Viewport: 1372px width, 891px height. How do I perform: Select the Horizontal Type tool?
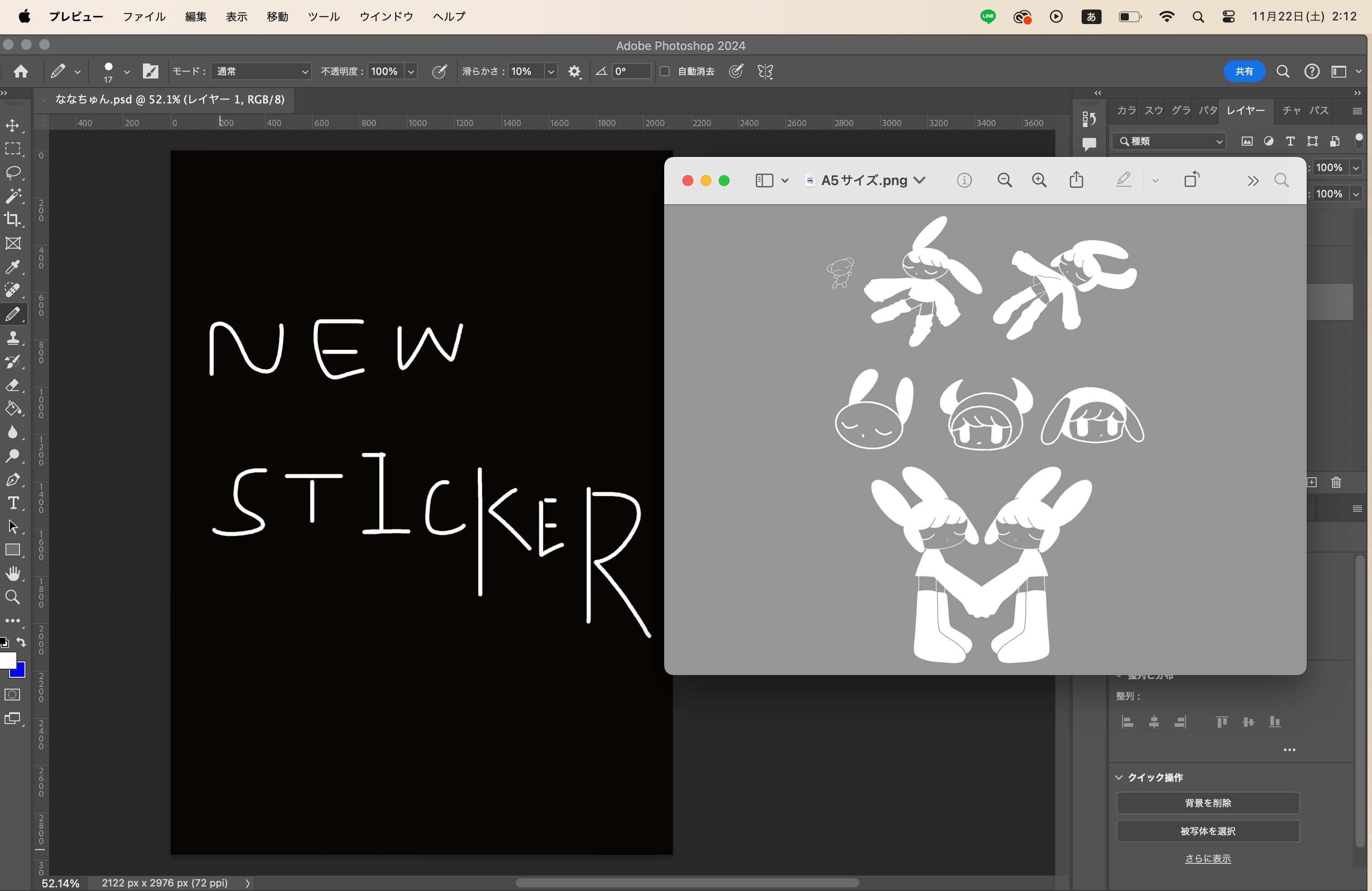[13, 503]
